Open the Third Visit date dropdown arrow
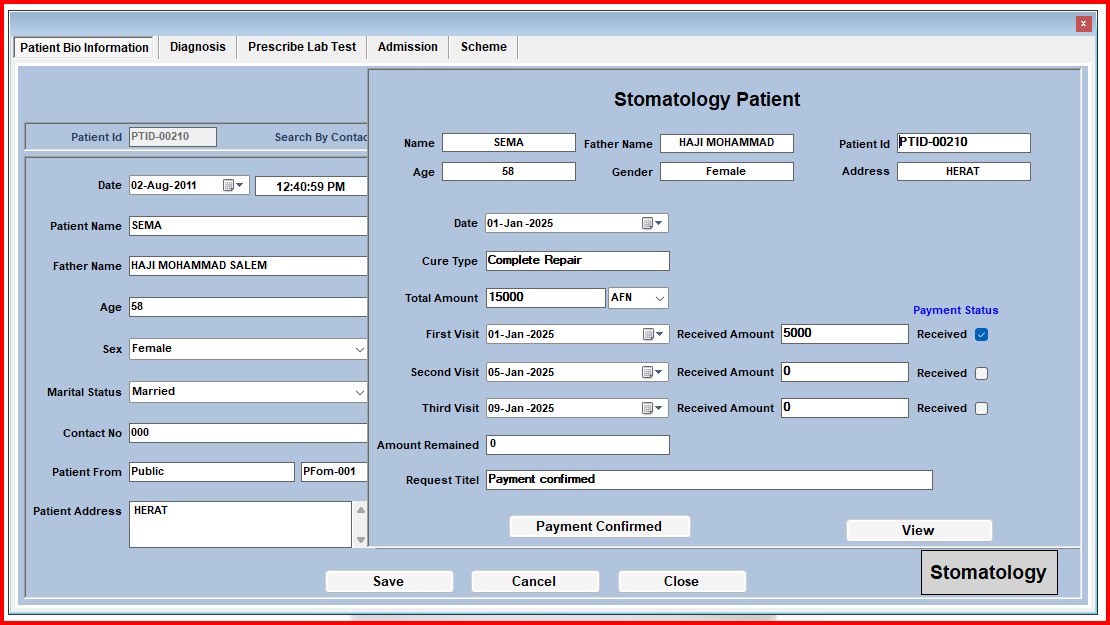This screenshot has width=1110, height=625. (x=659, y=408)
